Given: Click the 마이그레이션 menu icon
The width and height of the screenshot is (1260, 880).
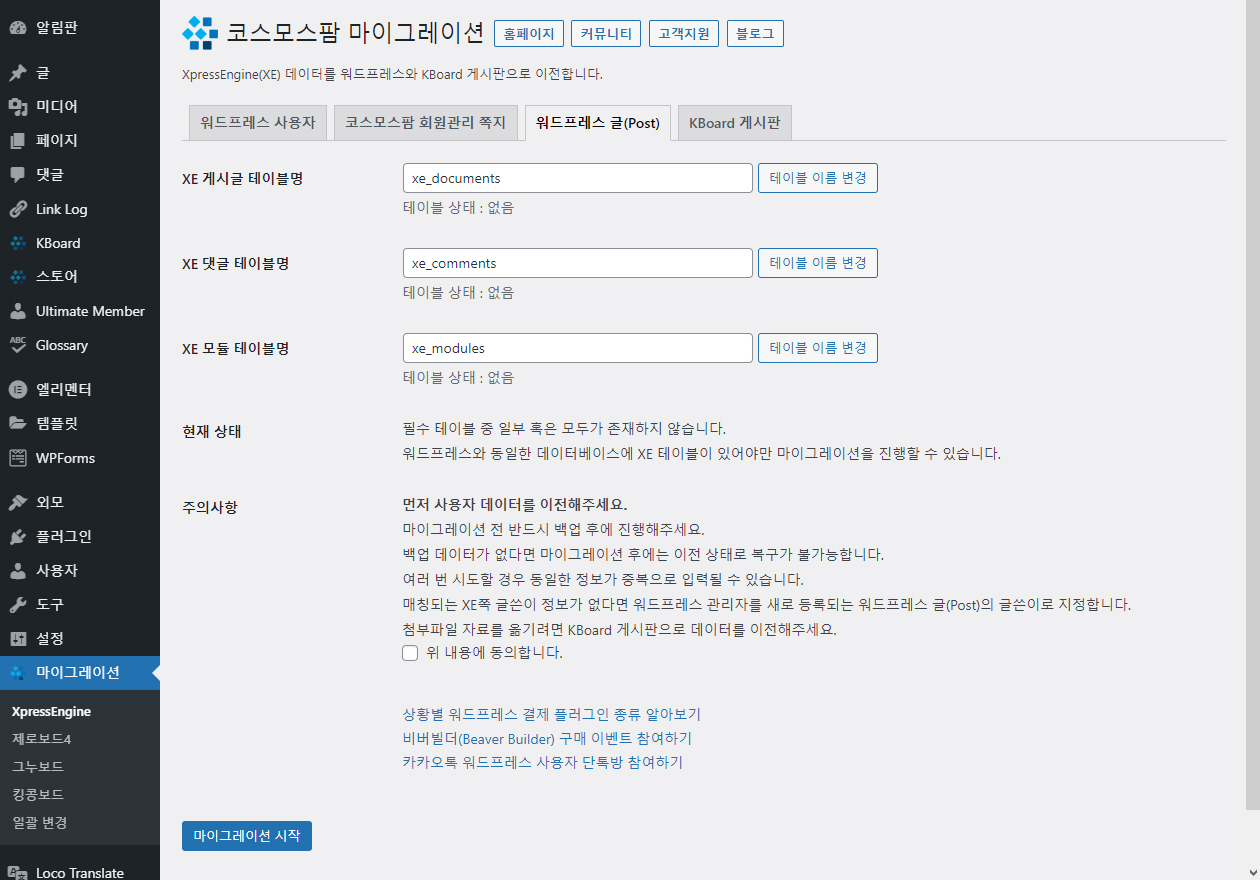Looking at the screenshot, I should point(18,672).
